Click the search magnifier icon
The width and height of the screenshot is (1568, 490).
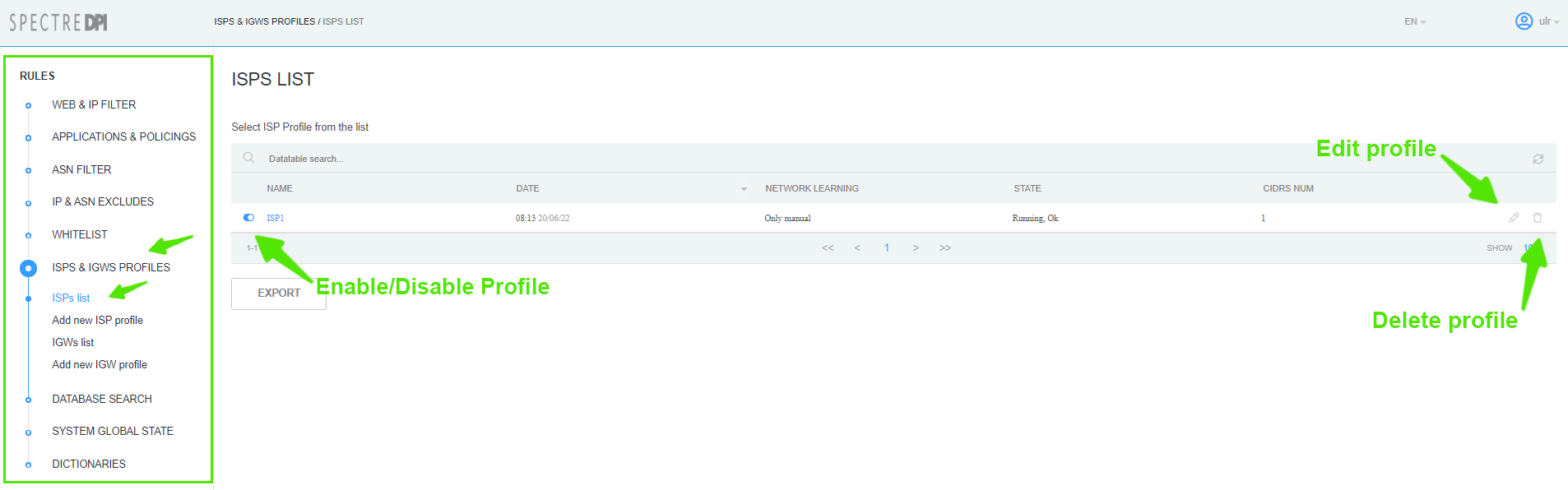click(248, 158)
